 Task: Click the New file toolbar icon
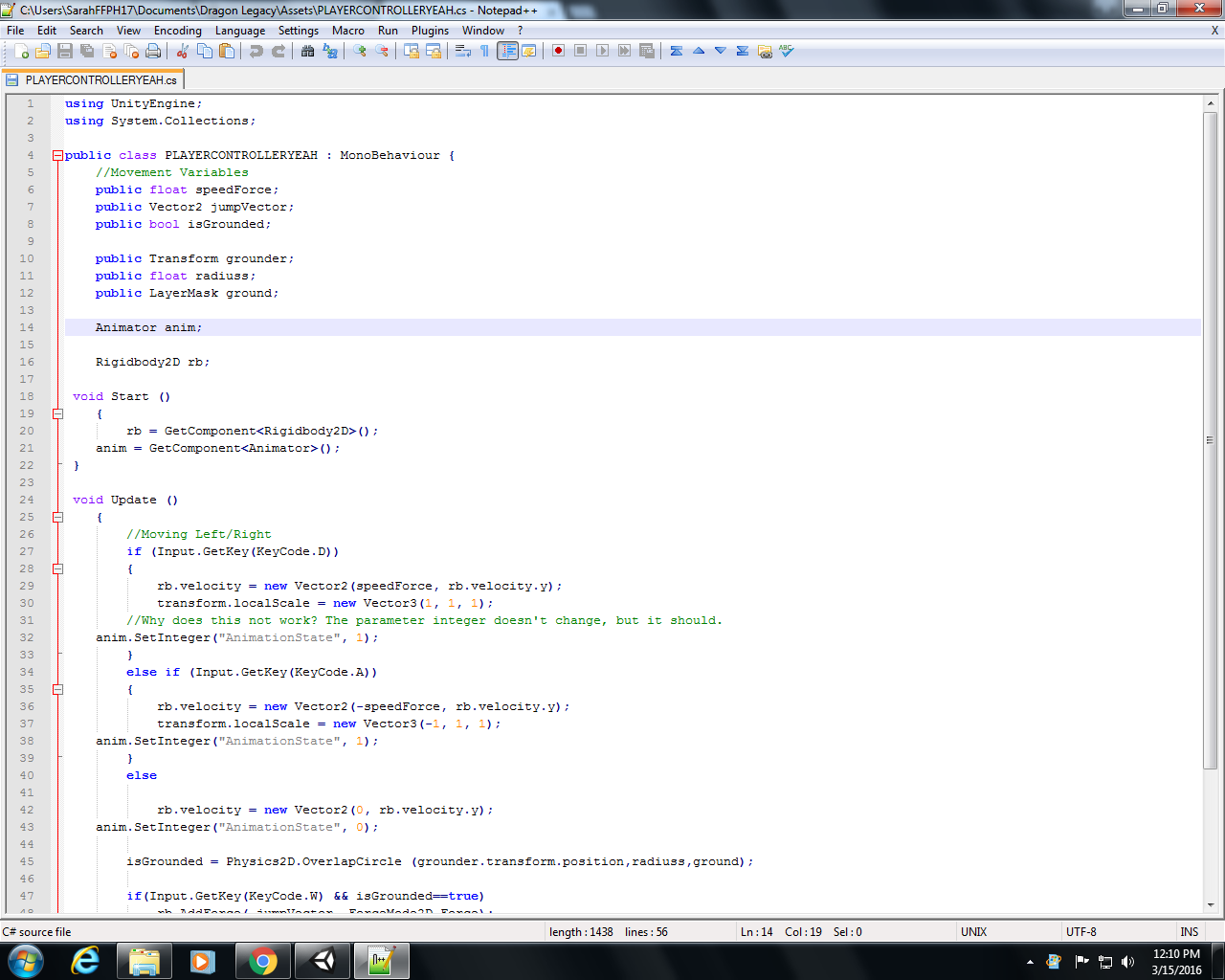coord(21,51)
